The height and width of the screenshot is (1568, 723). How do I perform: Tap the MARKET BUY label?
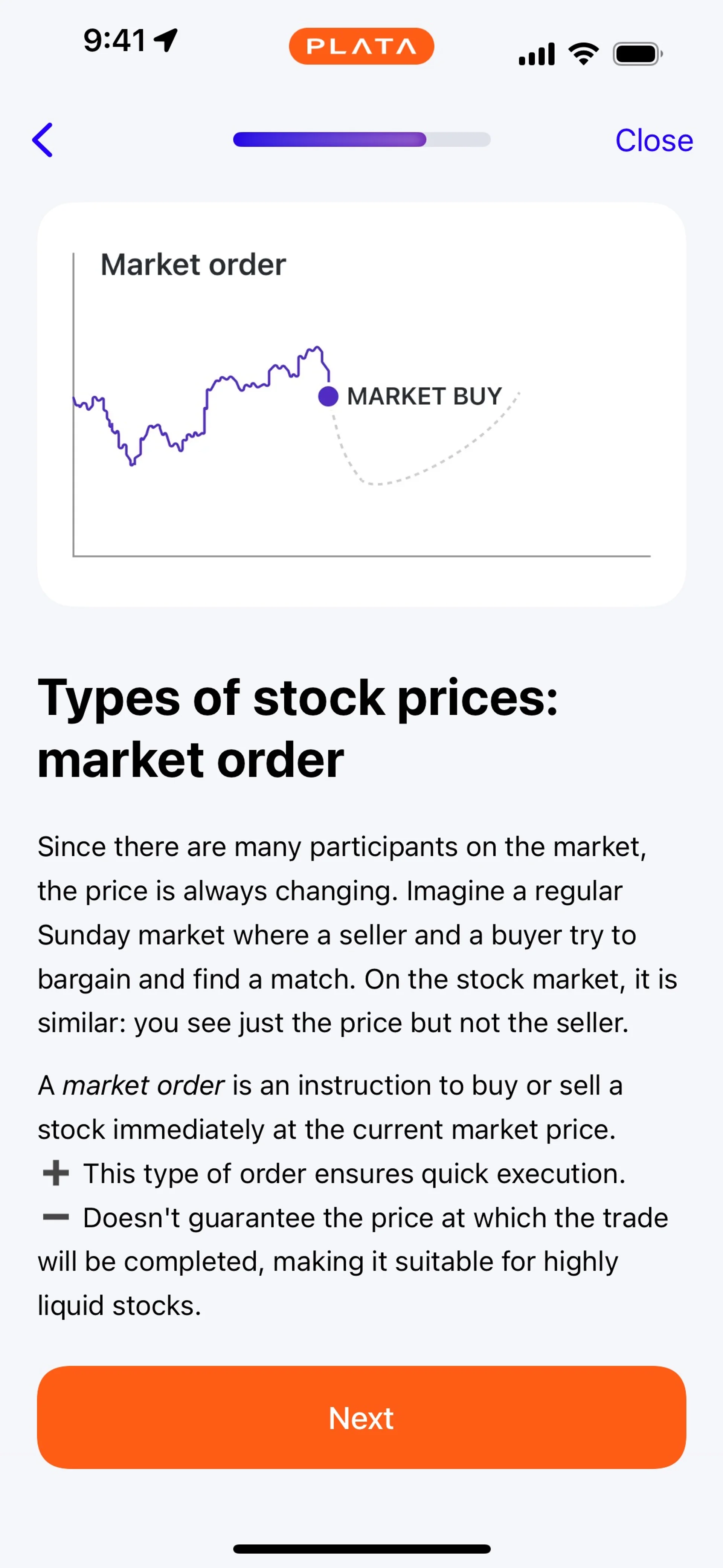(x=424, y=396)
